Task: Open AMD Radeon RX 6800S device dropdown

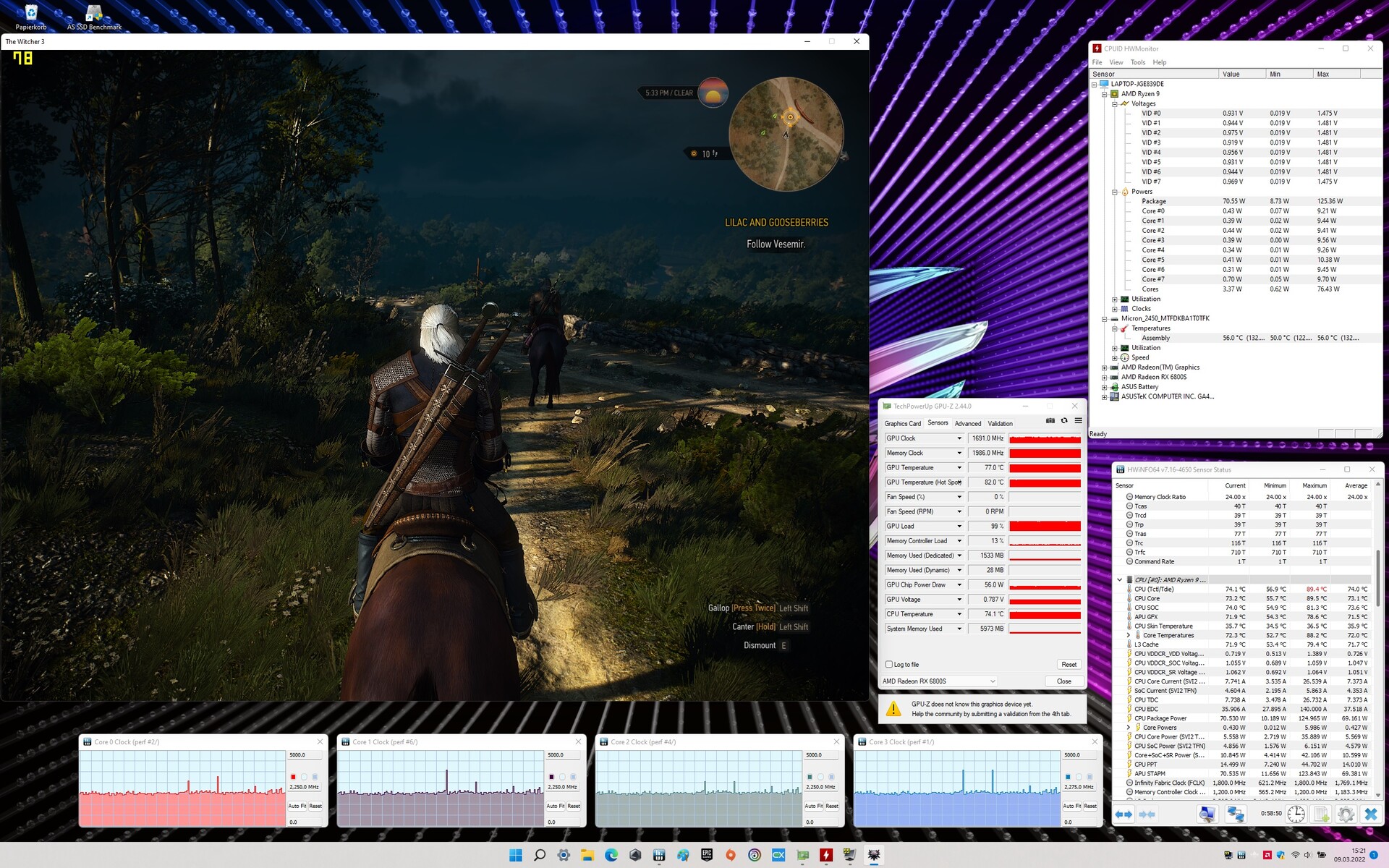Action: [993, 681]
